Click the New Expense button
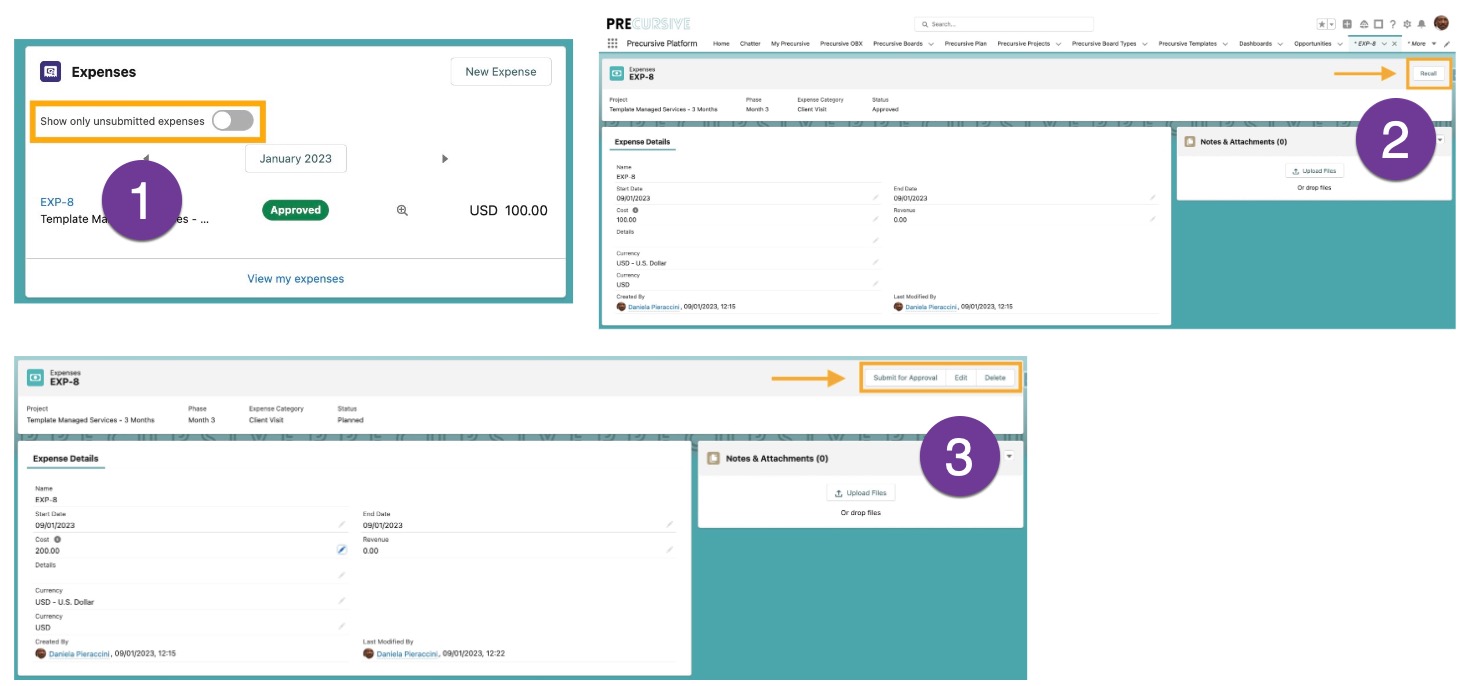1468x686 pixels. (x=500, y=71)
